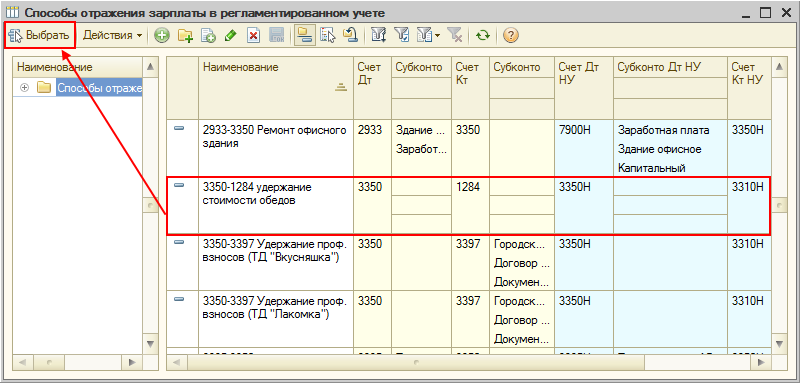Open help with question mark icon

[511, 36]
